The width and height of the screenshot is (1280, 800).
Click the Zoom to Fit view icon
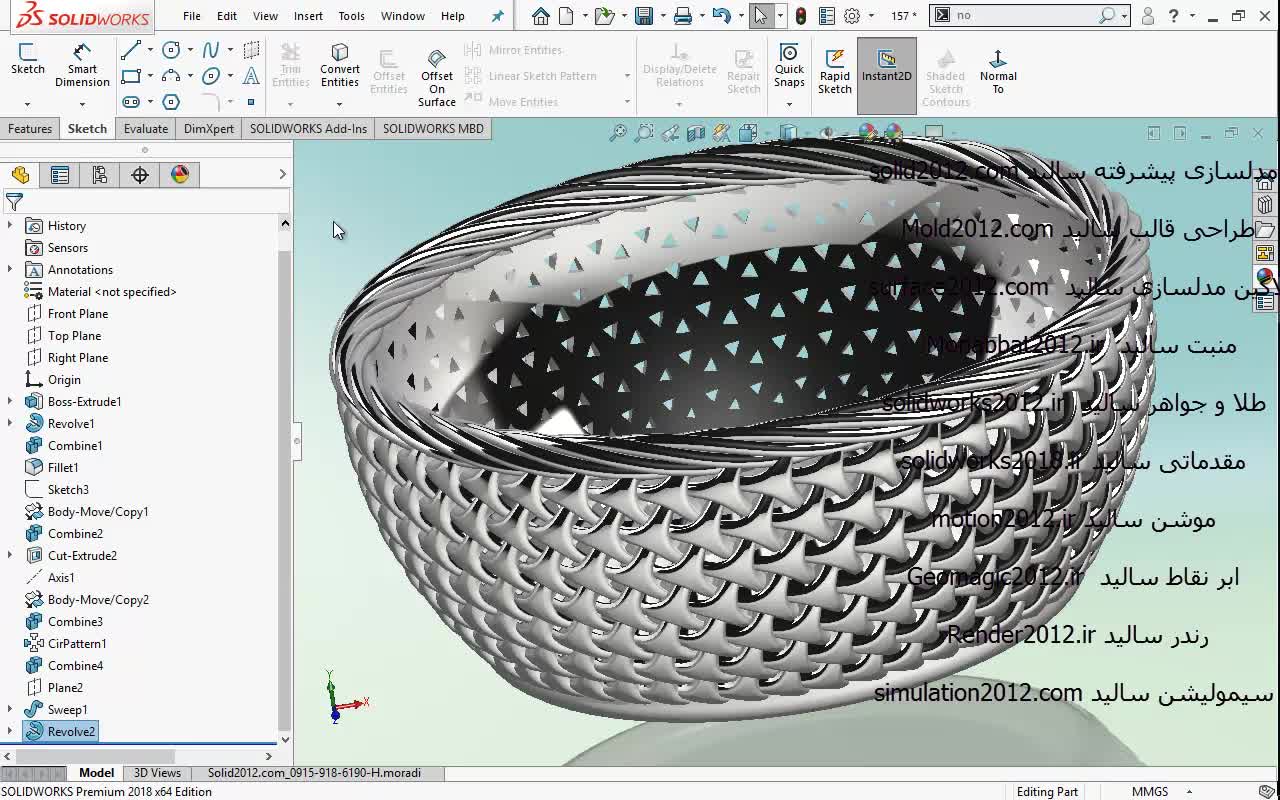click(618, 132)
